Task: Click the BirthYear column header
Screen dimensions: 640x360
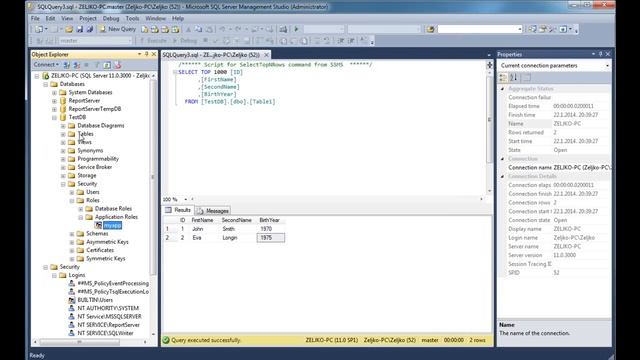Action: tap(271, 220)
